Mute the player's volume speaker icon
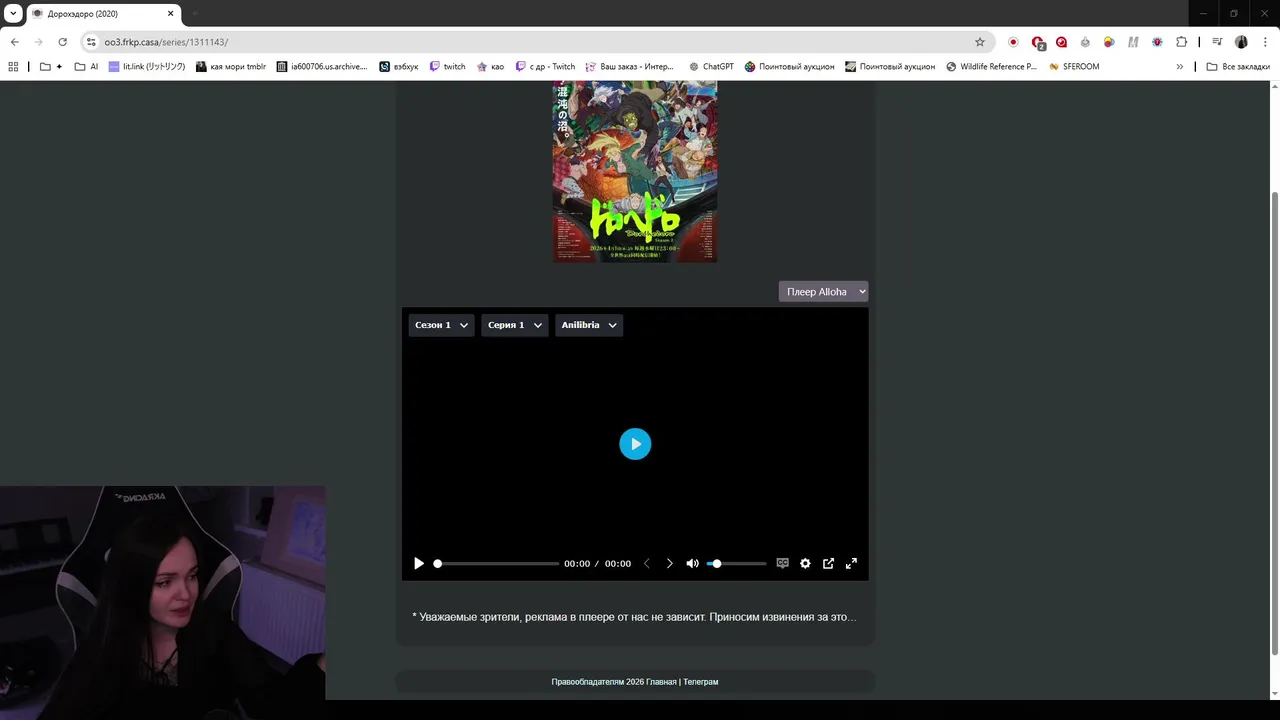This screenshot has height=720, width=1280. (x=692, y=564)
